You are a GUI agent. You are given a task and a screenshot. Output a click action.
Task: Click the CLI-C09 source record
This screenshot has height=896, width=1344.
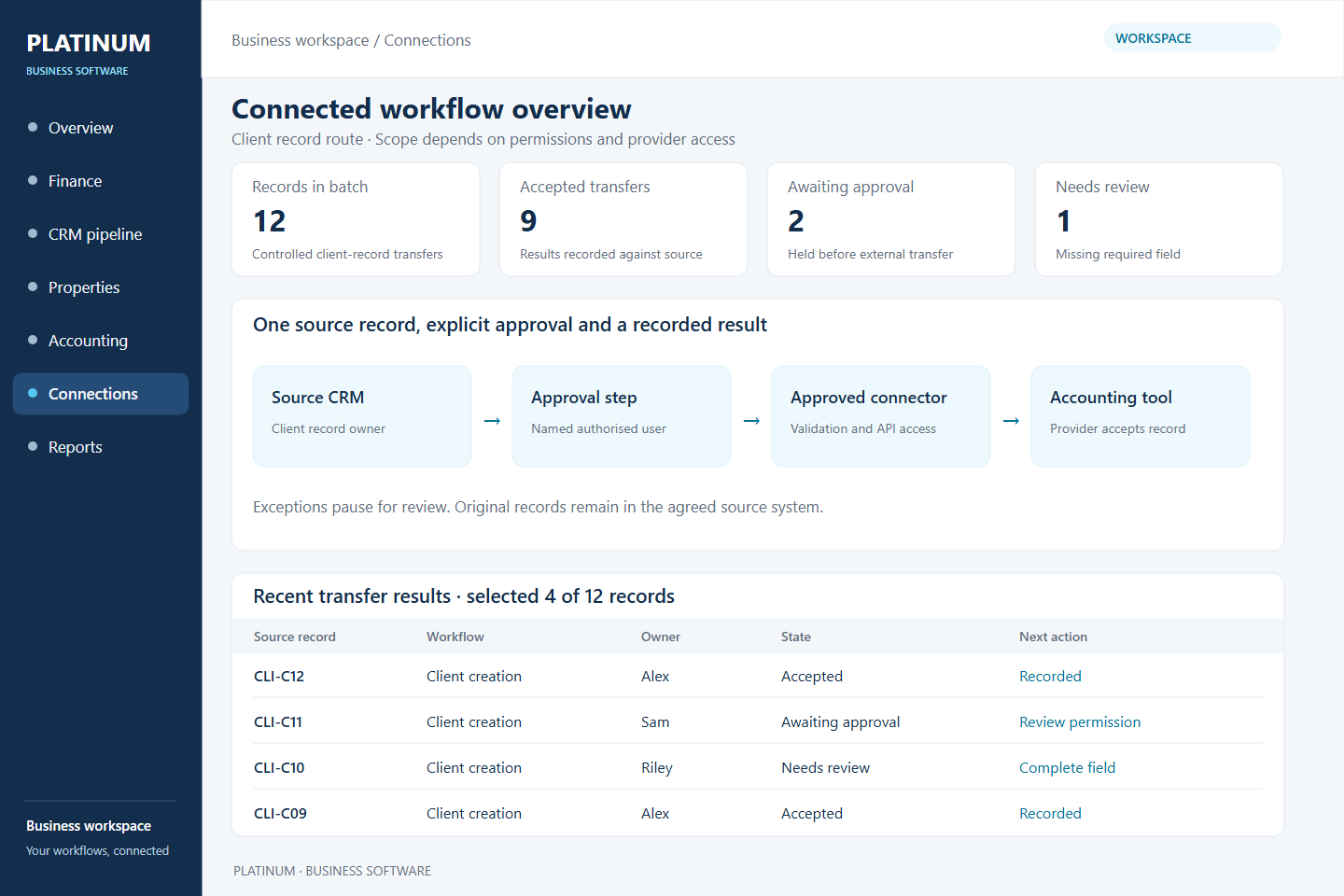(280, 814)
